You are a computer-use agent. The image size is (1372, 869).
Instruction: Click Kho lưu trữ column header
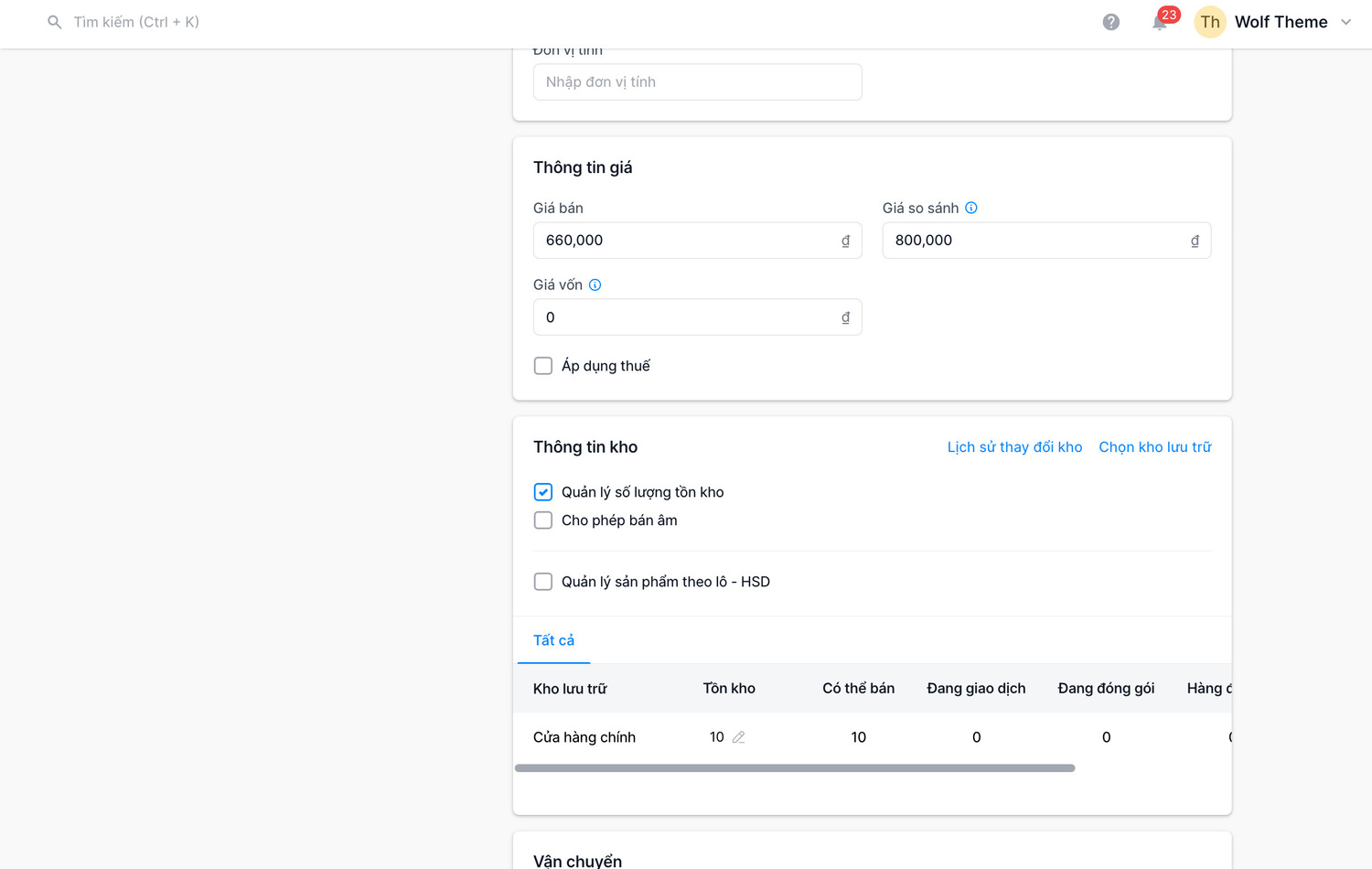click(570, 689)
